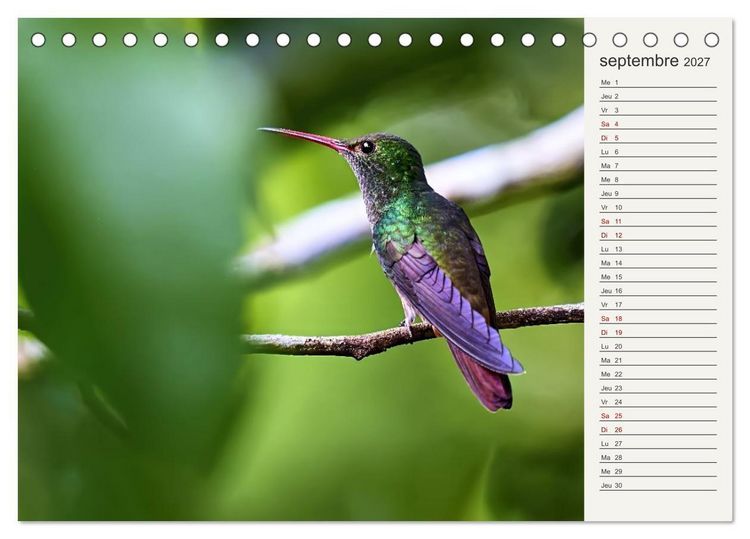Select the 'Jeu 30' date row
Viewport: 750px width, 539px height.
tap(658, 485)
